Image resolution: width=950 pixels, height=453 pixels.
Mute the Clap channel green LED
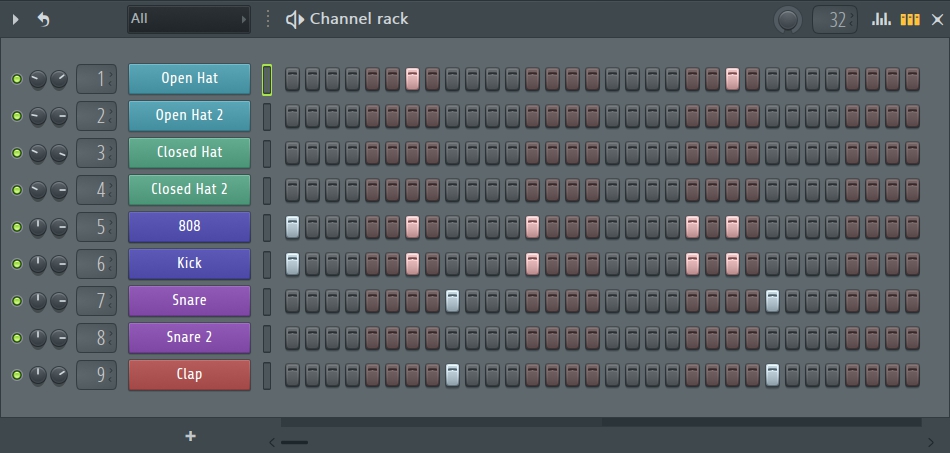click(x=17, y=375)
